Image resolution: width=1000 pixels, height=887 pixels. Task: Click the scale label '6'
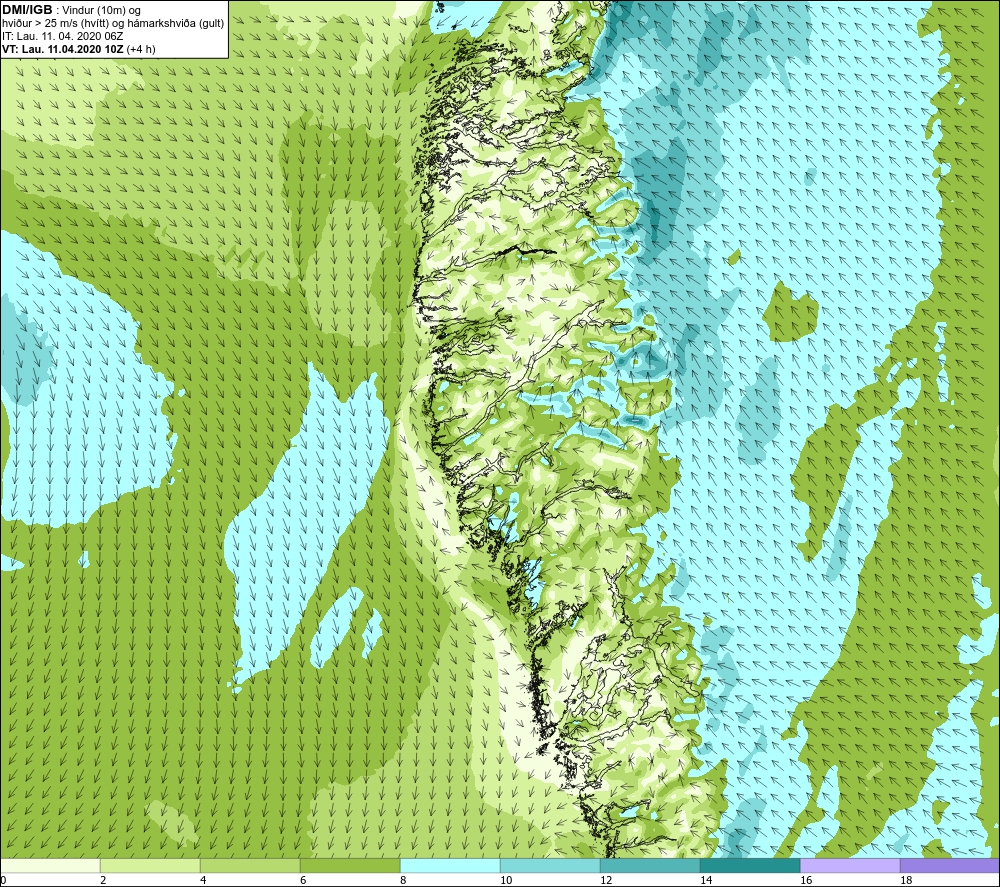point(303,881)
